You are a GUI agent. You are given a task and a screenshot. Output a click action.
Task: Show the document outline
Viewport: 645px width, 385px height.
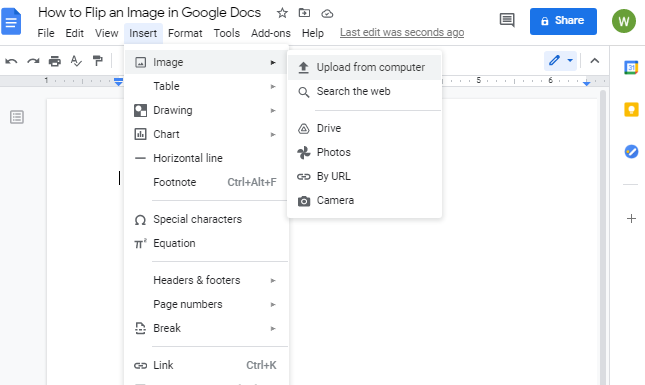click(17, 117)
